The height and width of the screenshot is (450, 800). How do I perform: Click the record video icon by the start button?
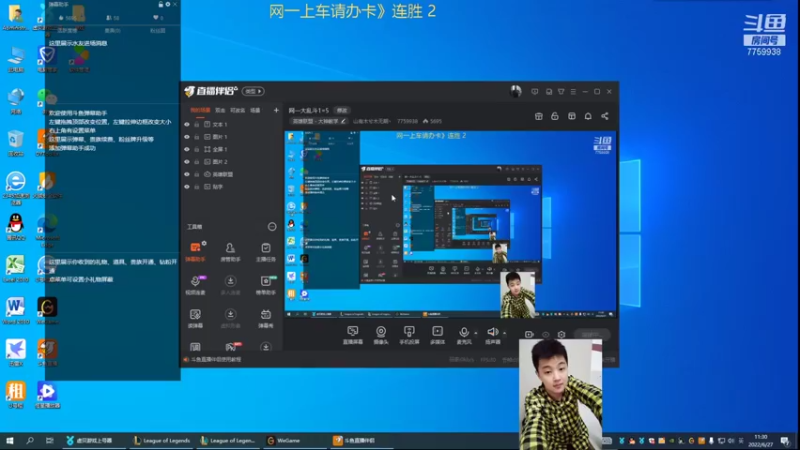point(529,335)
